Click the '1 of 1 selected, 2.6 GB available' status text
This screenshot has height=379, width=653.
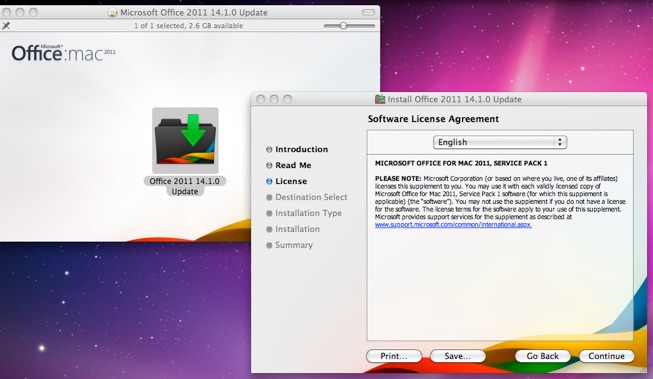[x=188, y=26]
